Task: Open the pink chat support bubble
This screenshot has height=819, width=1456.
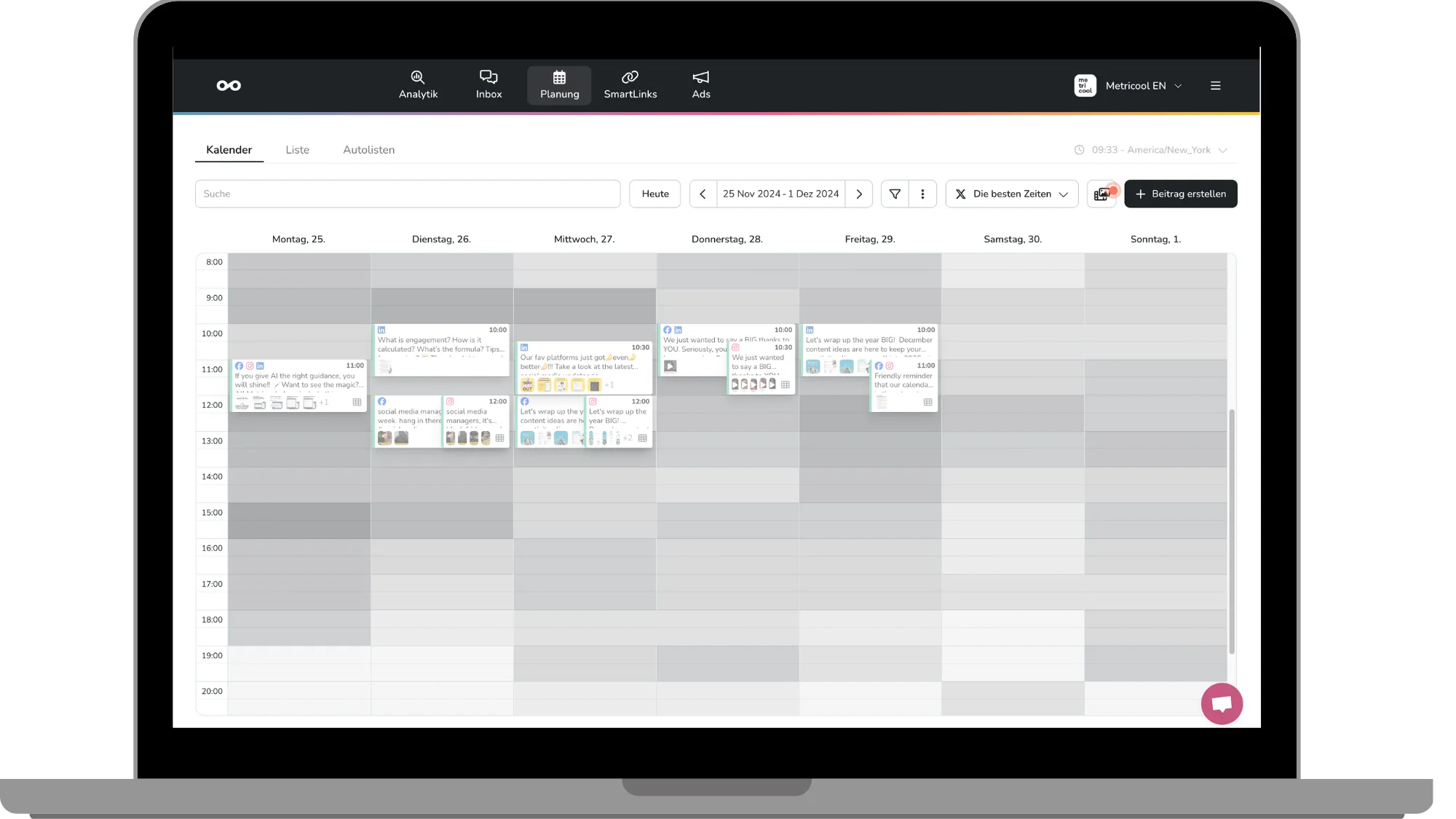Action: [1221, 704]
